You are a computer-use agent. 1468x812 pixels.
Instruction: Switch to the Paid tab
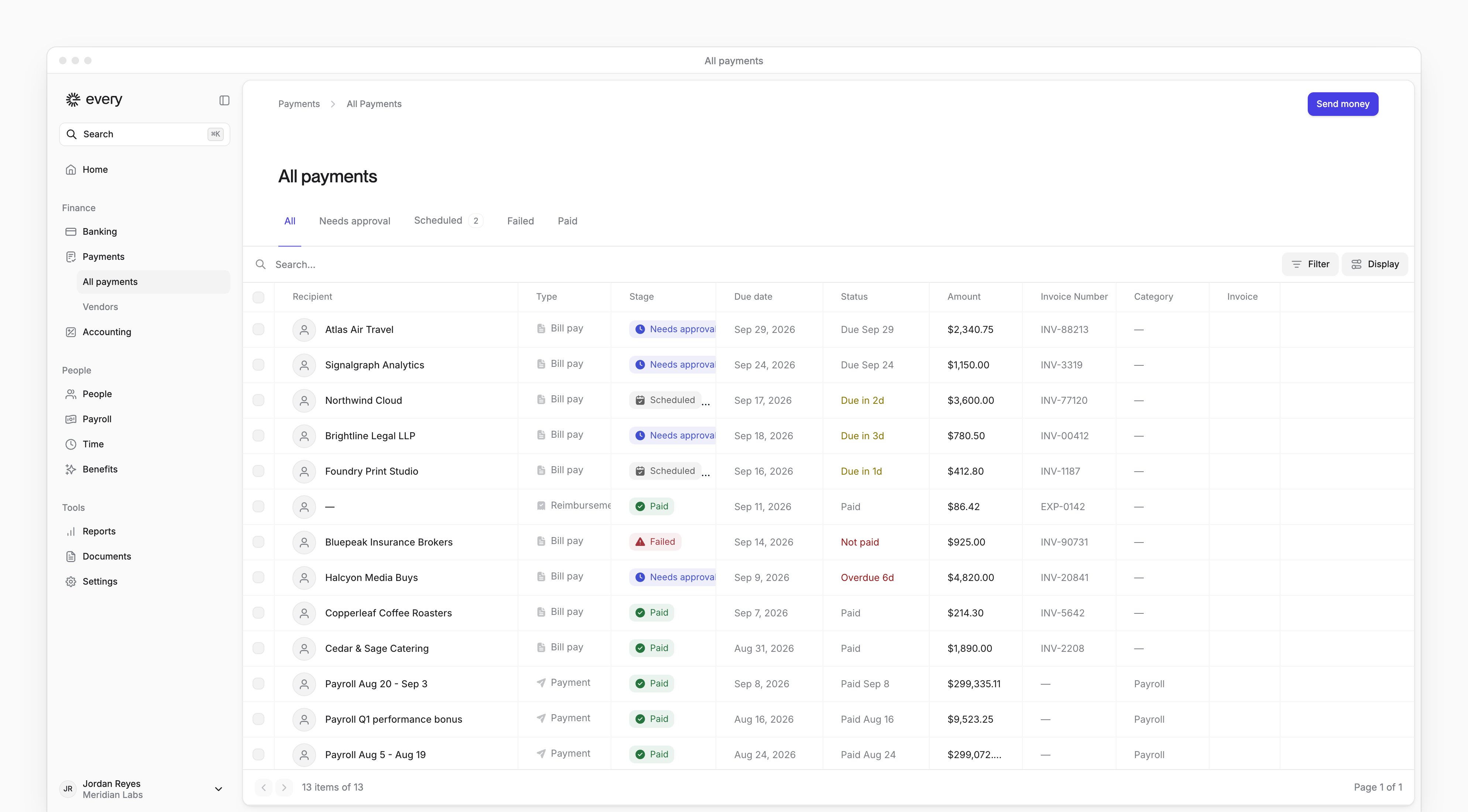click(x=567, y=221)
